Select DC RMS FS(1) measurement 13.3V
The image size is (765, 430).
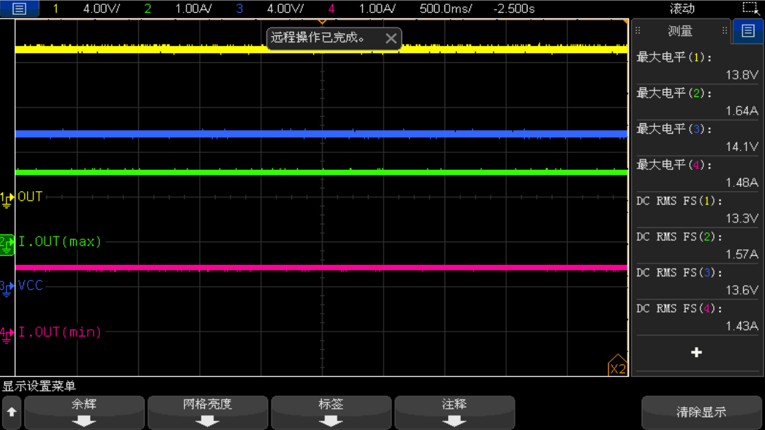(697, 209)
